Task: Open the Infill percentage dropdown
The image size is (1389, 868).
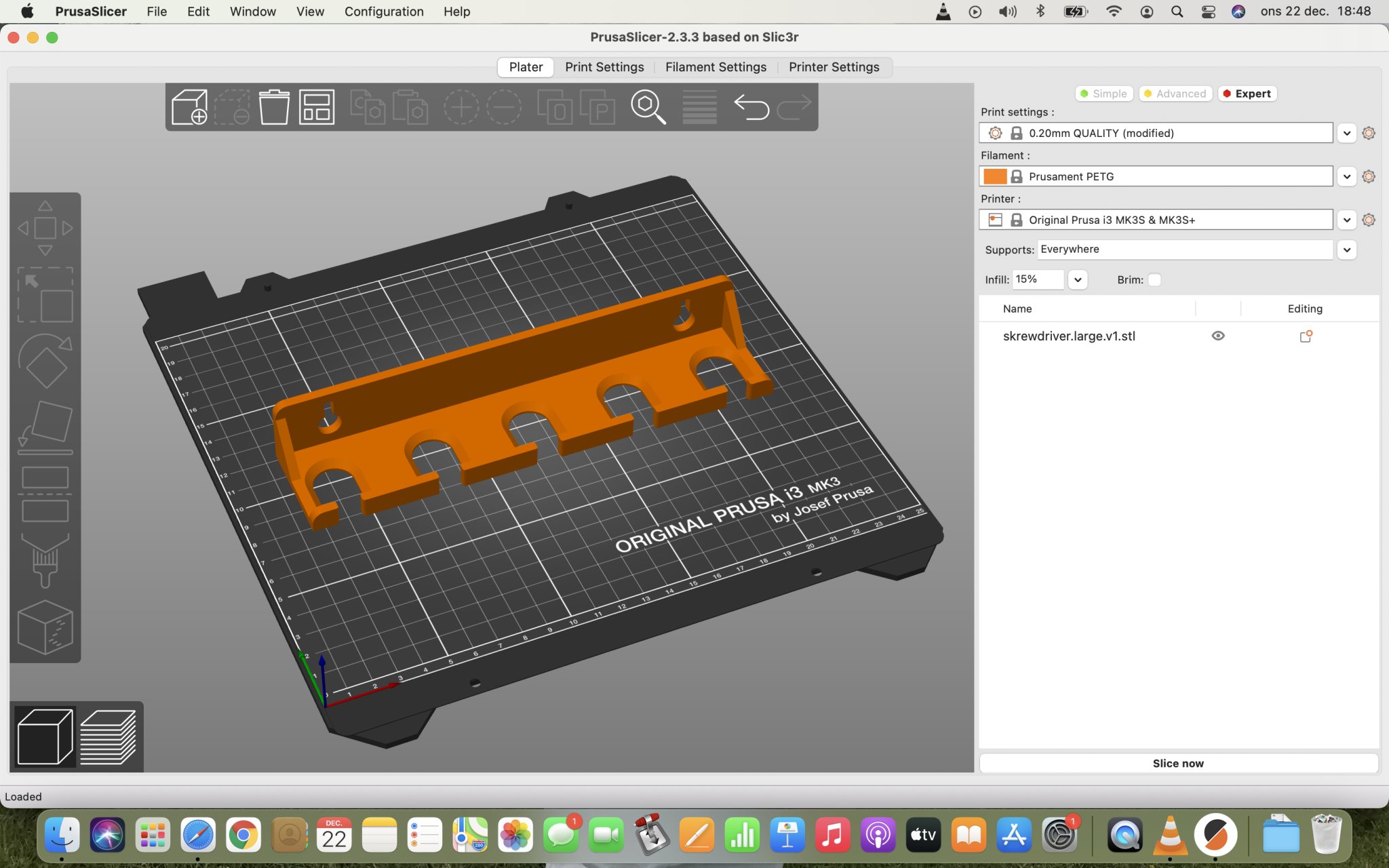Action: coord(1077,279)
